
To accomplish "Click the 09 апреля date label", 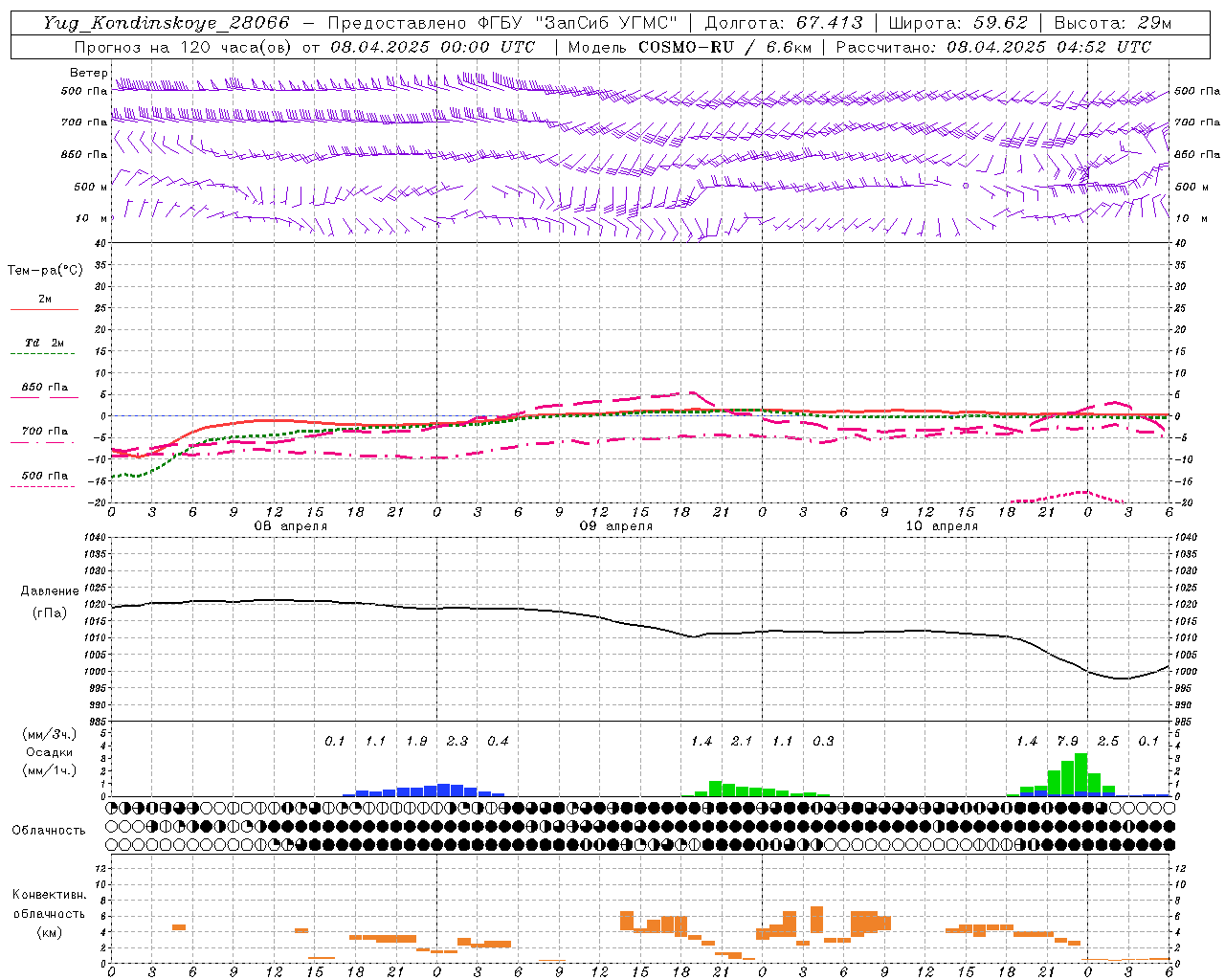I will pyautogui.click(x=616, y=526).
